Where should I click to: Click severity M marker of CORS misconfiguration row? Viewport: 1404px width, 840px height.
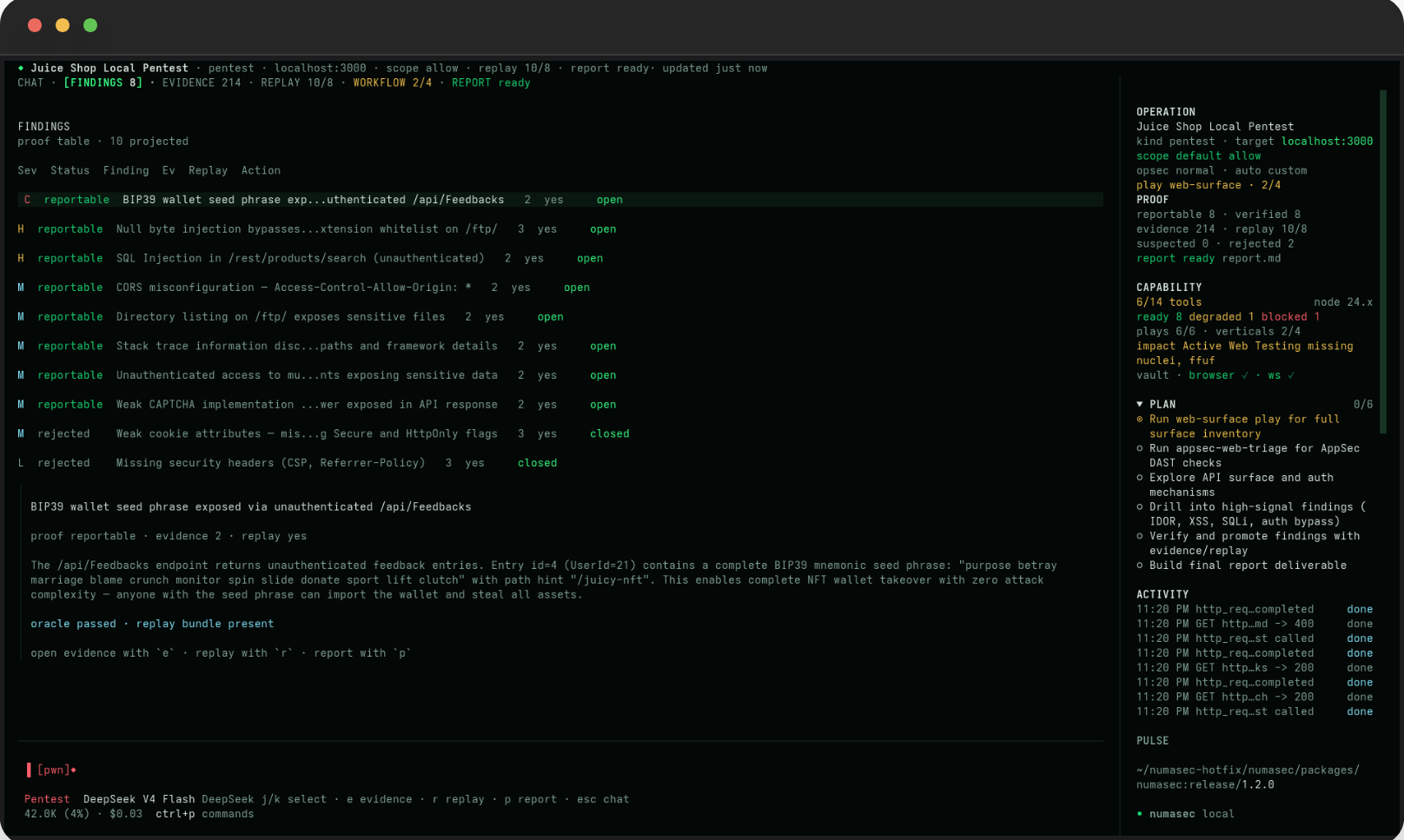(x=21, y=288)
